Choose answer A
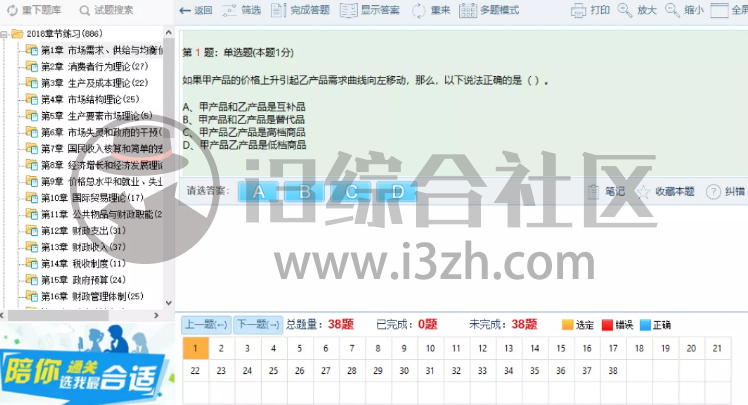 [259, 192]
